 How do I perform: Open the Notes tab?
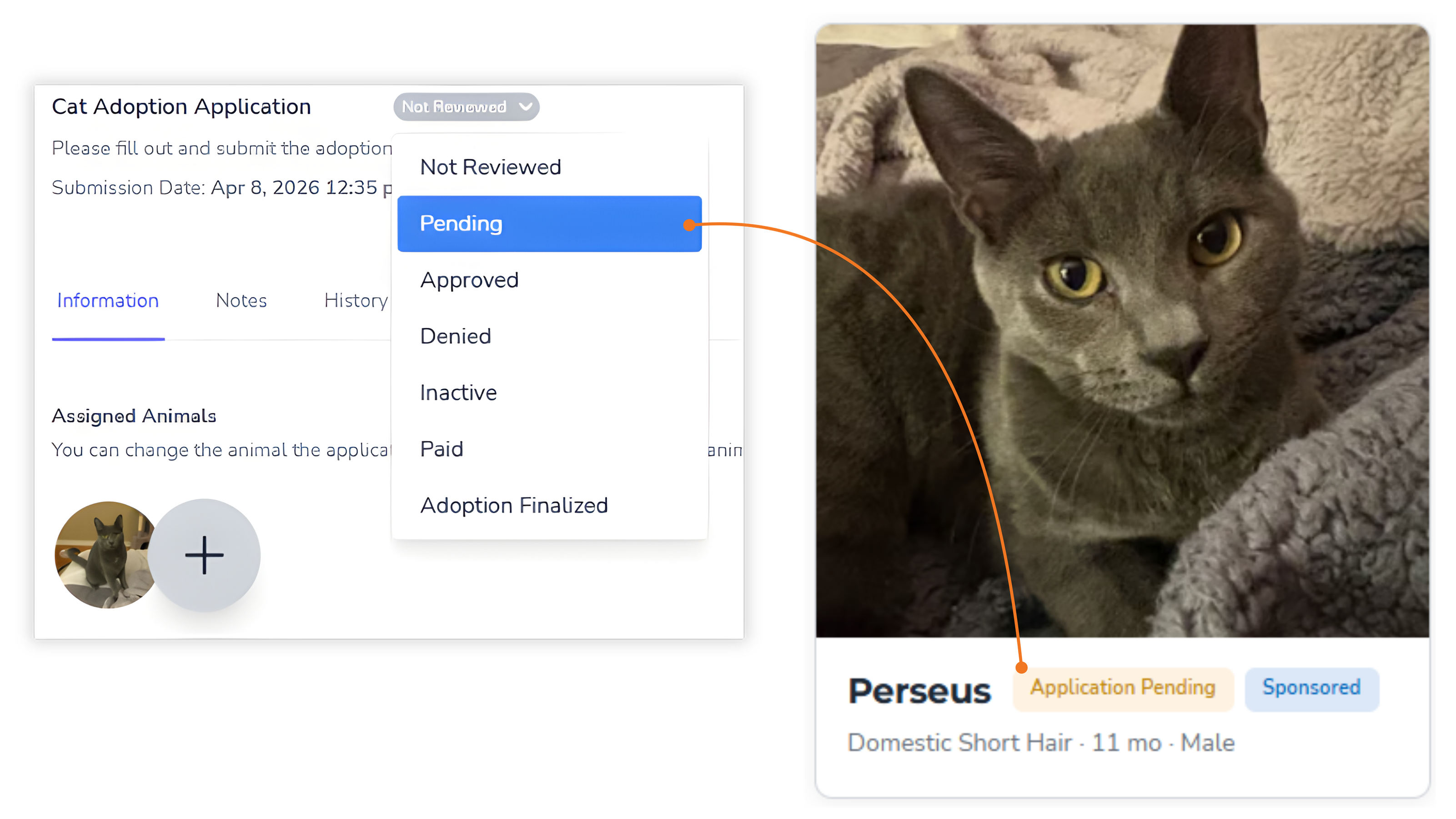(x=241, y=301)
